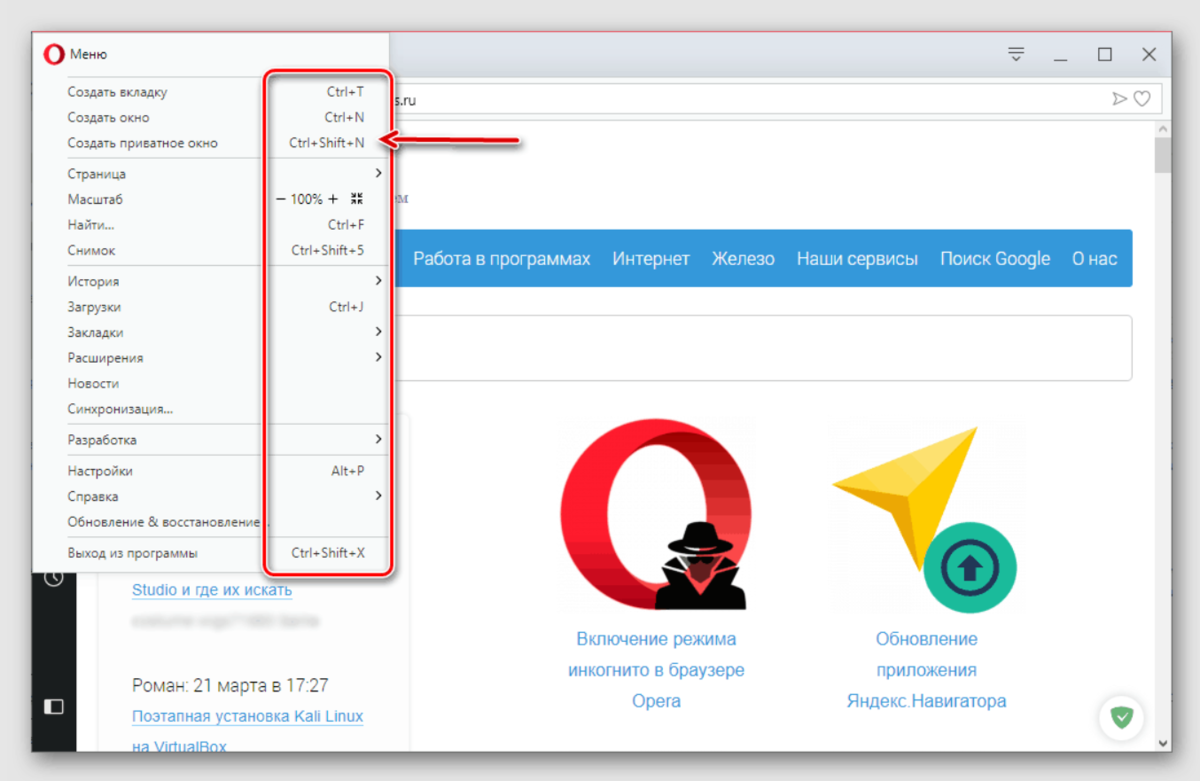Open the tab menu icon in title bar
The width and height of the screenshot is (1200, 781).
click(1016, 54)
